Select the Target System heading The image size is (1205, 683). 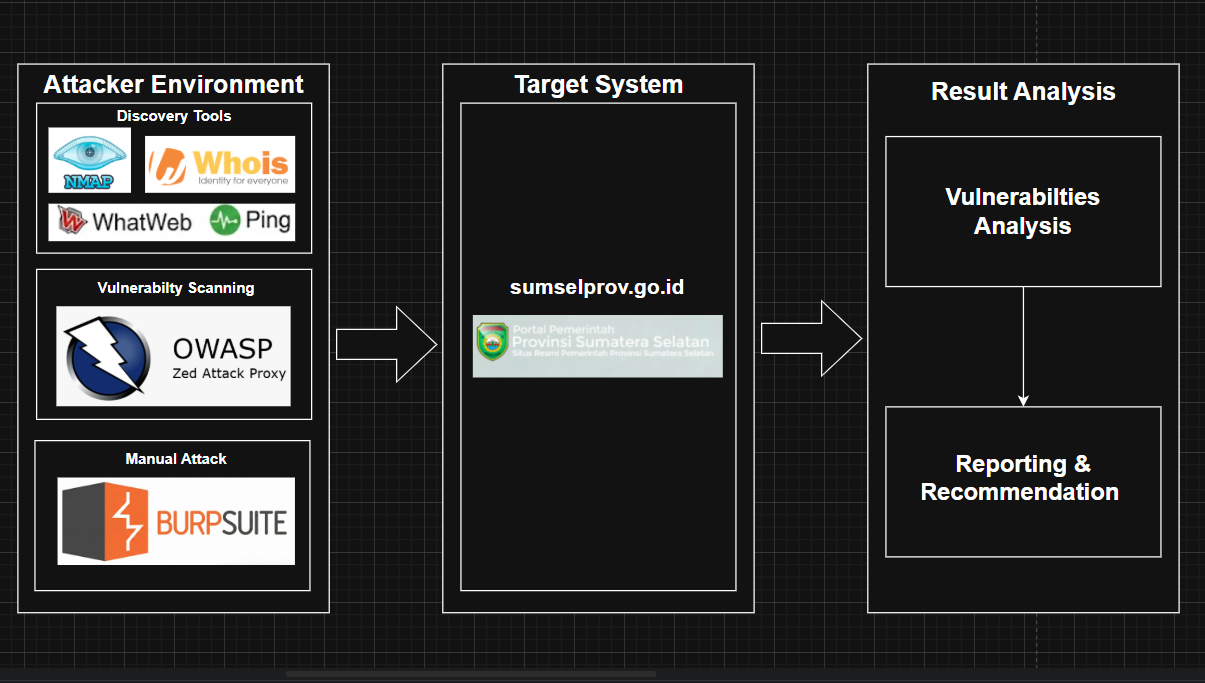(598, 85)
